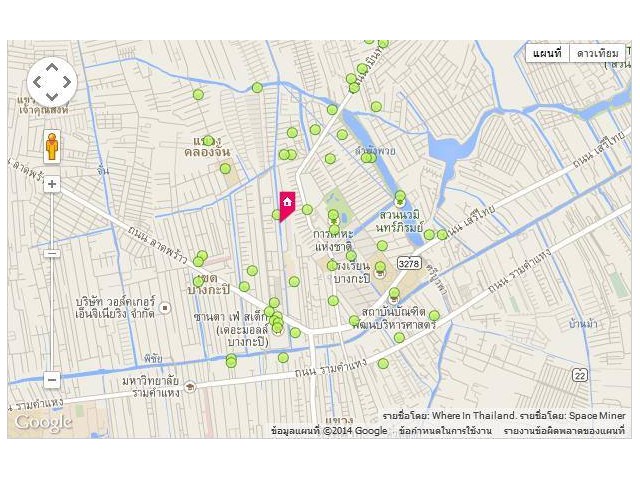The image size is (640, 480).
Task: Pan the map up using the arrow control
Action: 52,67
